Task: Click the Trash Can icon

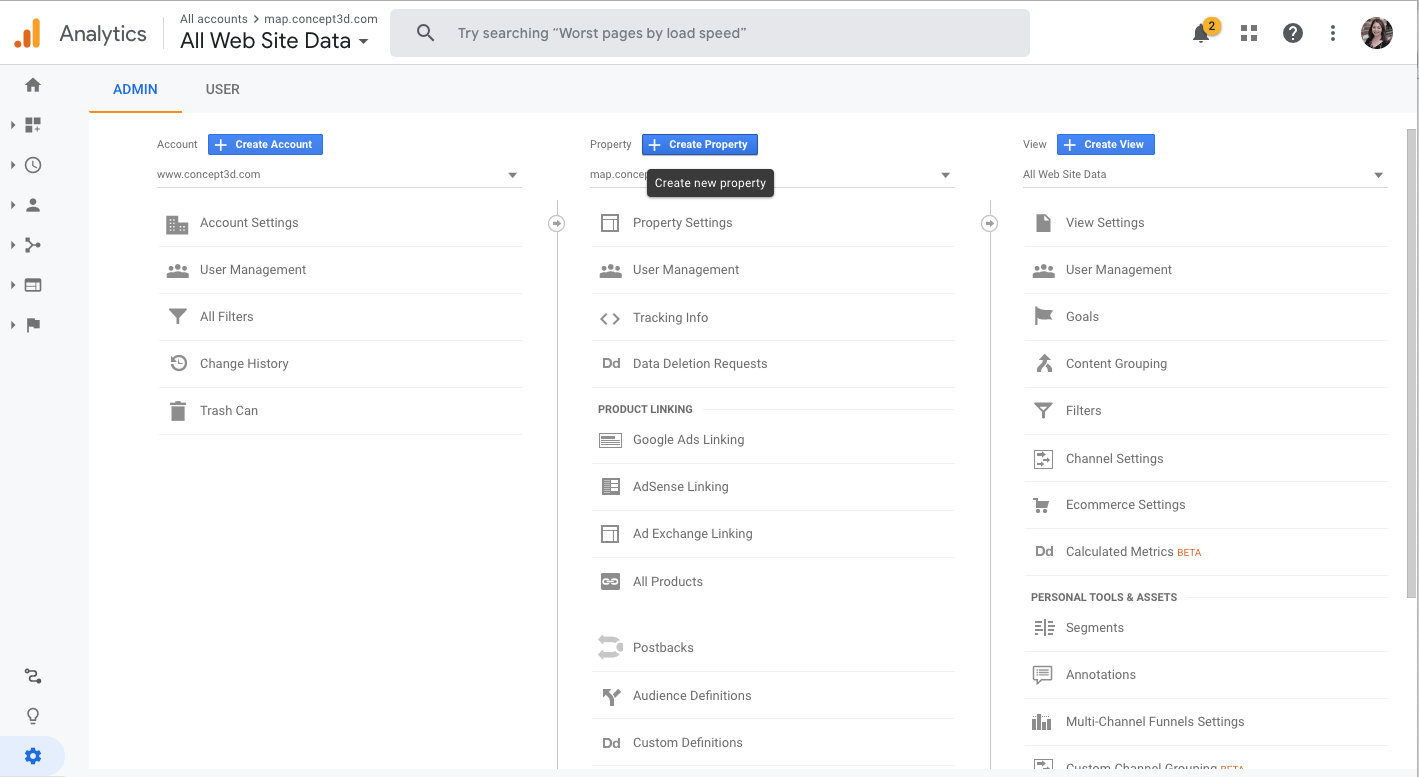Action: 177,411
